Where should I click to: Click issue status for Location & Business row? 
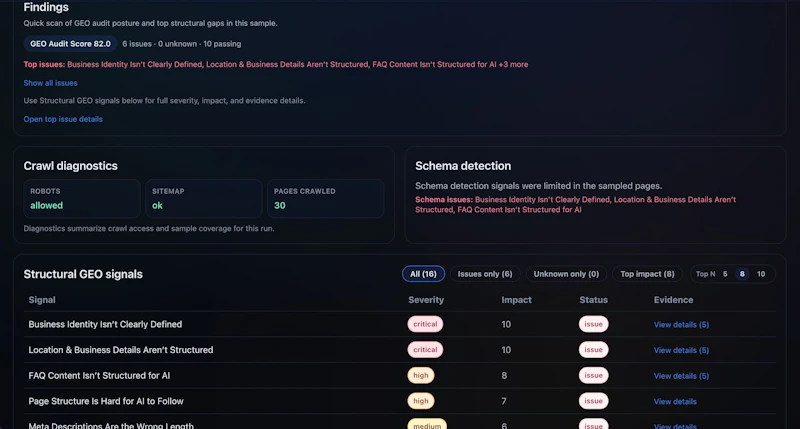point(593,349)
